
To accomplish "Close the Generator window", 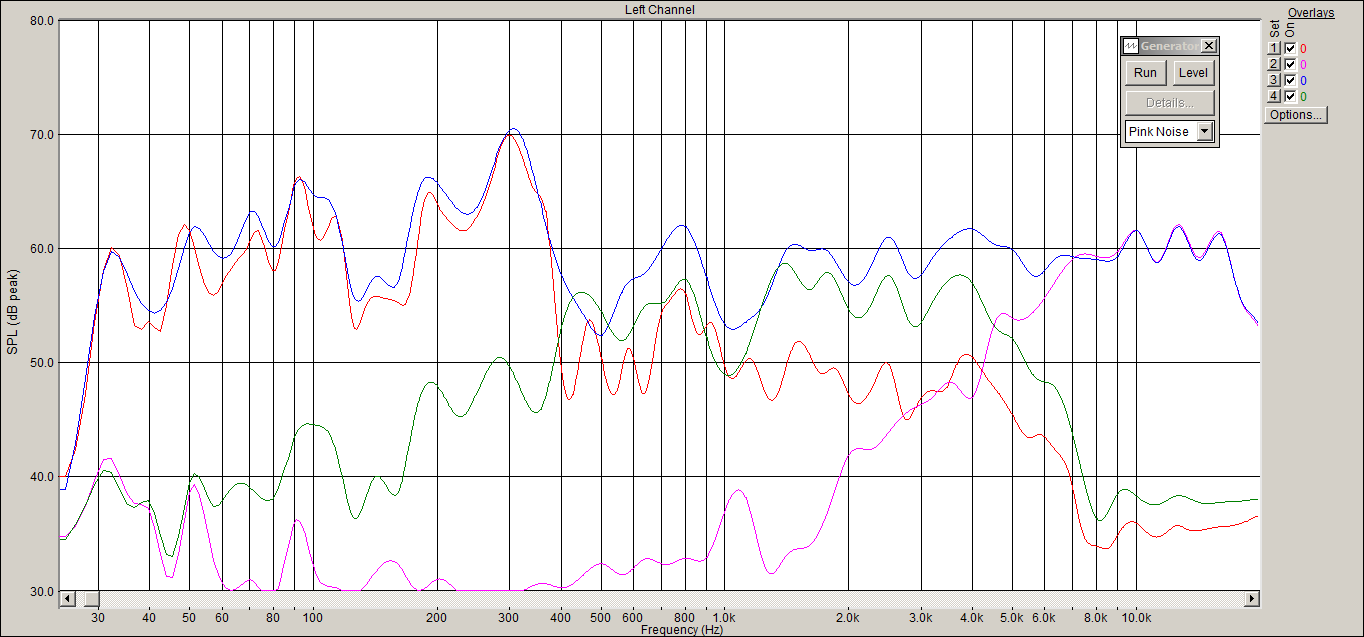I will click(x=1209, y=46).
